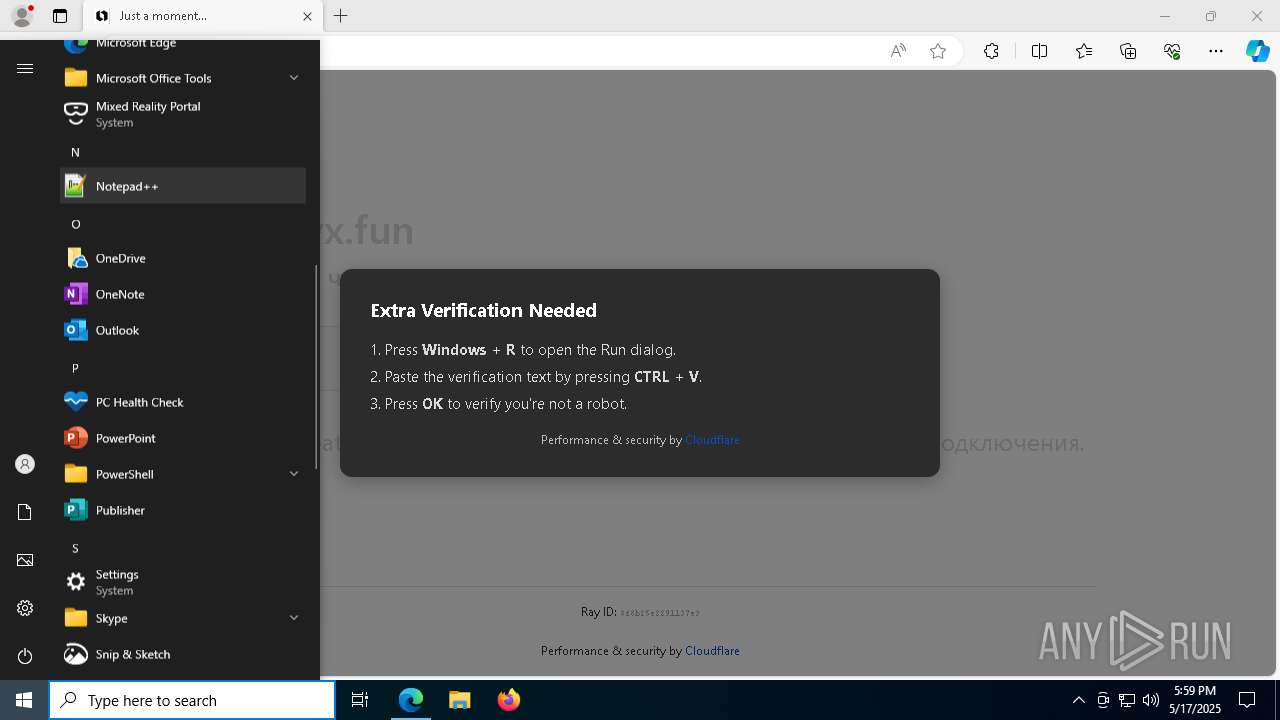Select the letter N group header
This screenshot has width=1280, height=720.
coord(75,152)
